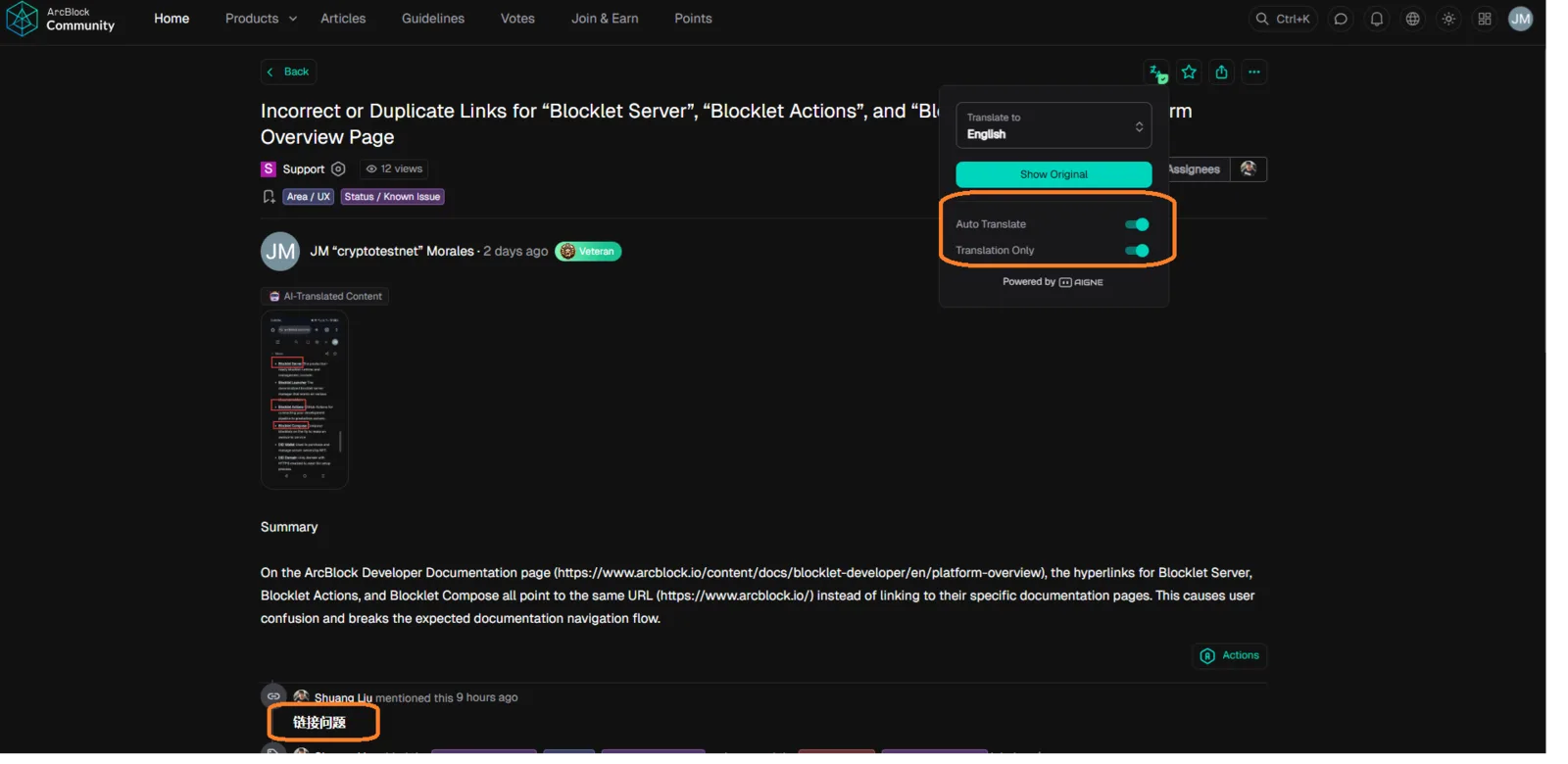Image resolution: width=1568 pixels, height=764 pixels.
Task: Click the Actions button below the post
Action: pos(1230,656)
